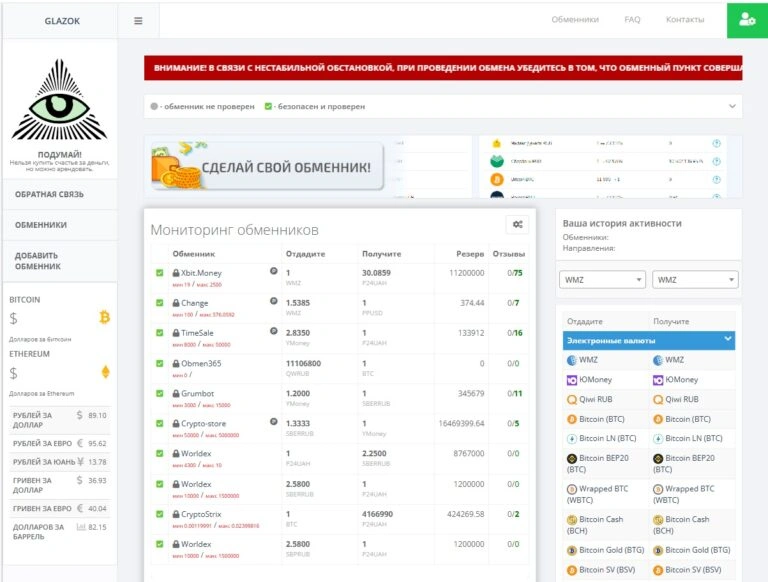Select ДОБАВИТЬ ОБМЕННИК in the sidebar
Viewport: 768px width, 582px height.
point(60,261)
